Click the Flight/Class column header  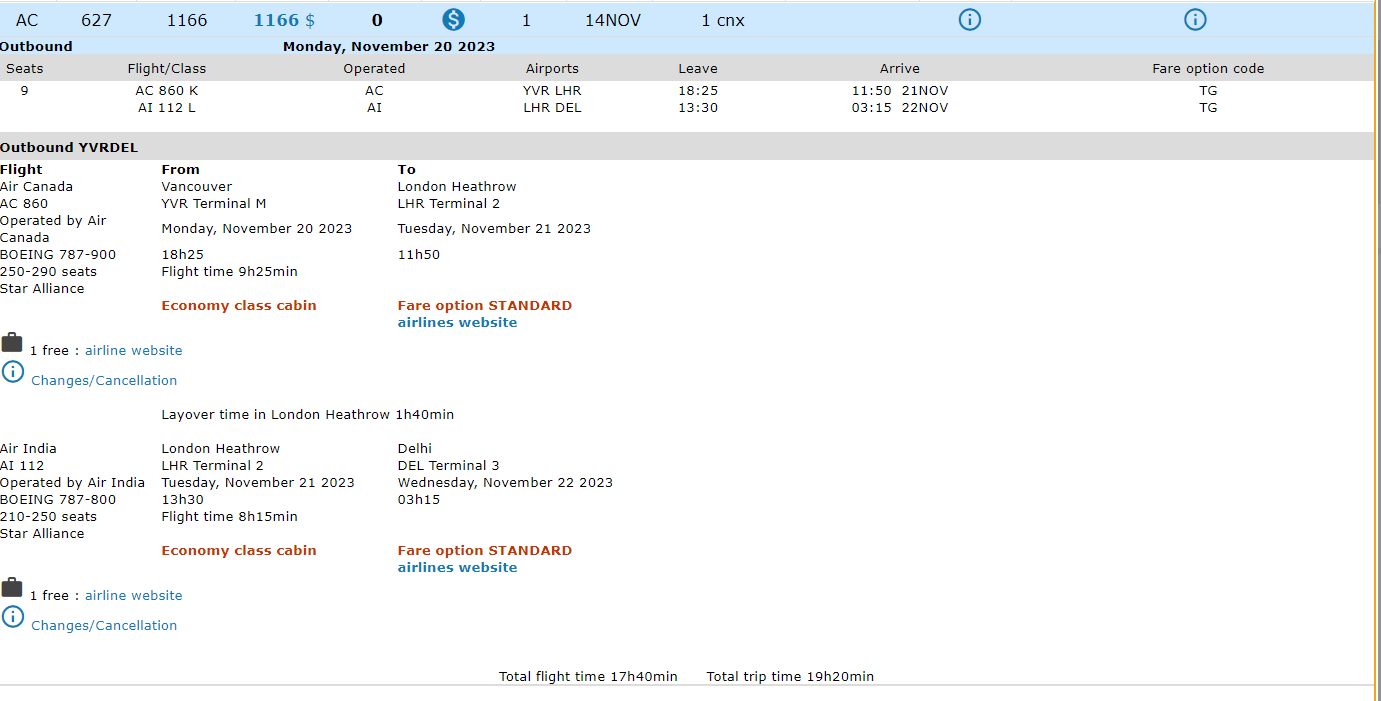[x=166, y=69]
